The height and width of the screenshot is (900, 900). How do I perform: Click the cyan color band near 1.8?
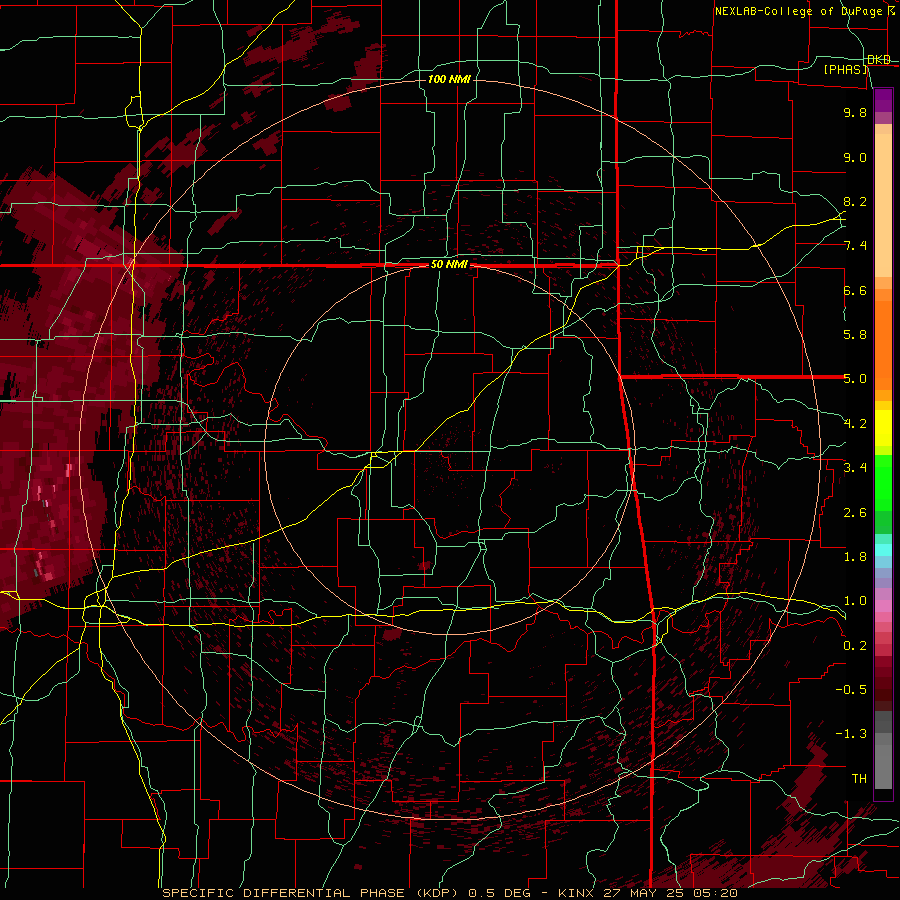coord(883,550)
